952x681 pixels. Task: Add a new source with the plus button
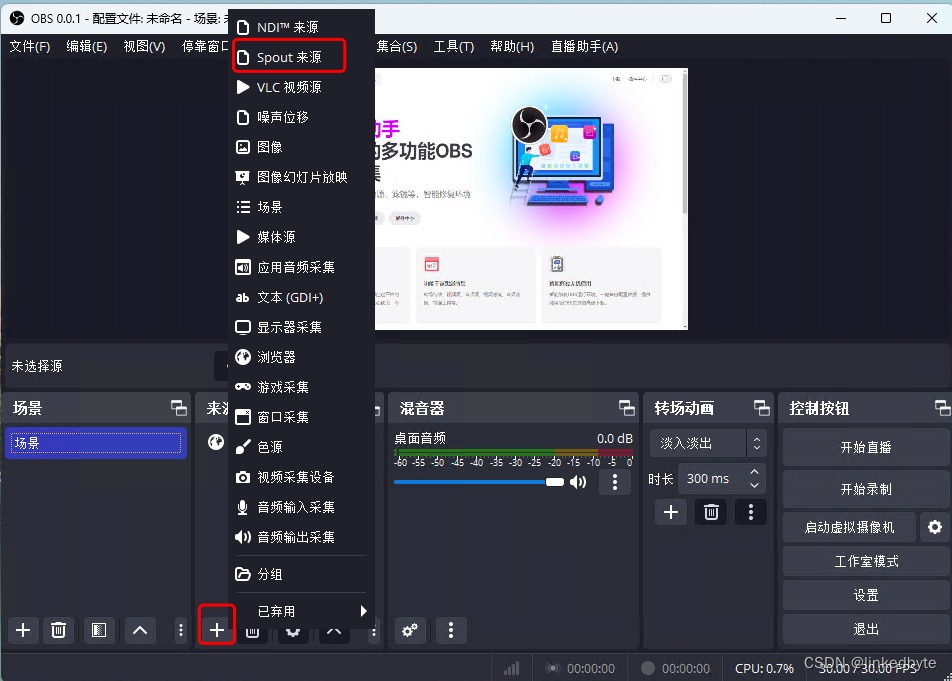click(x=217, y=630)
